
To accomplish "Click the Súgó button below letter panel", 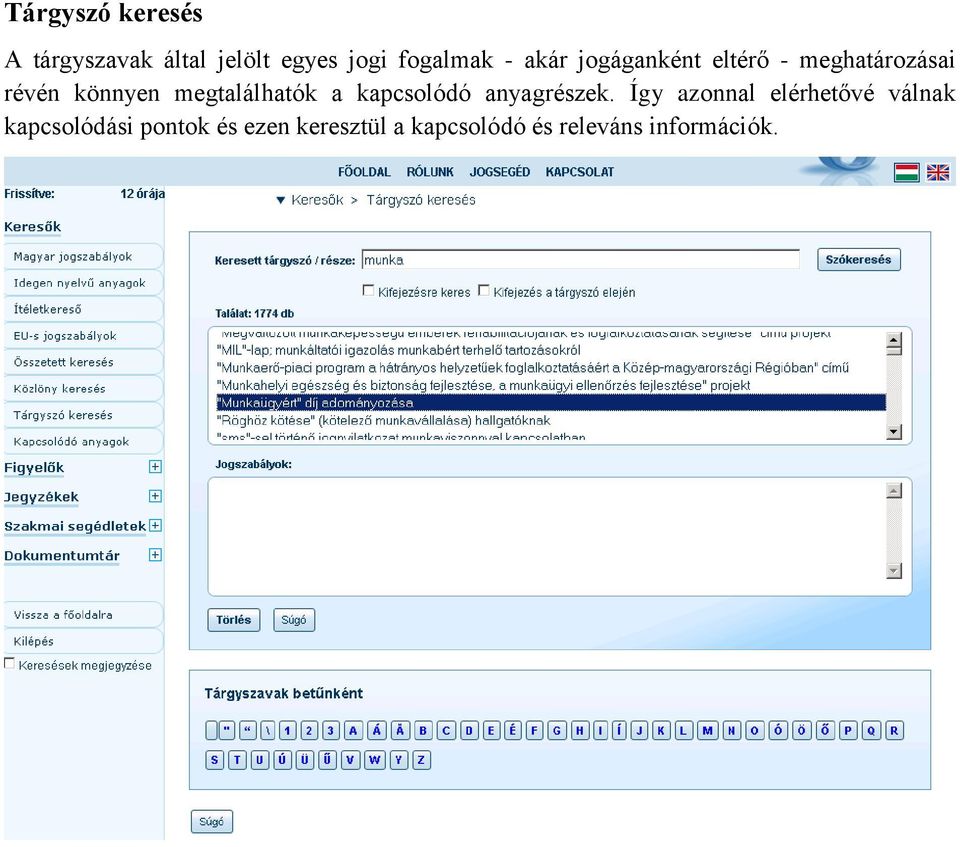I will point(212,821).
